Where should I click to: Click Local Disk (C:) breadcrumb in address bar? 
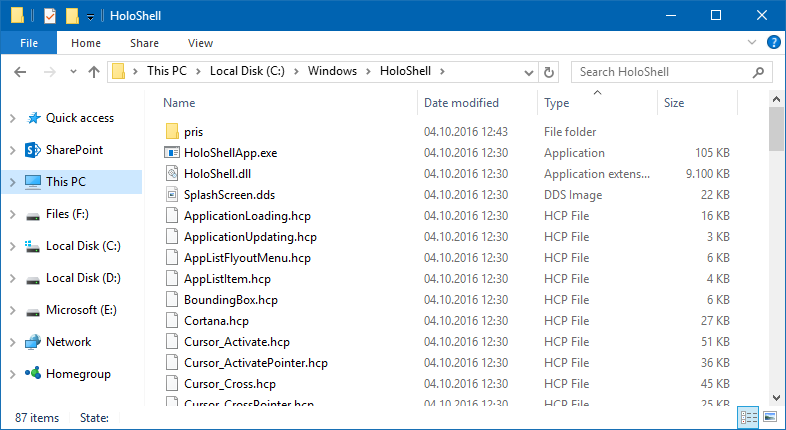tap(247, 71)
